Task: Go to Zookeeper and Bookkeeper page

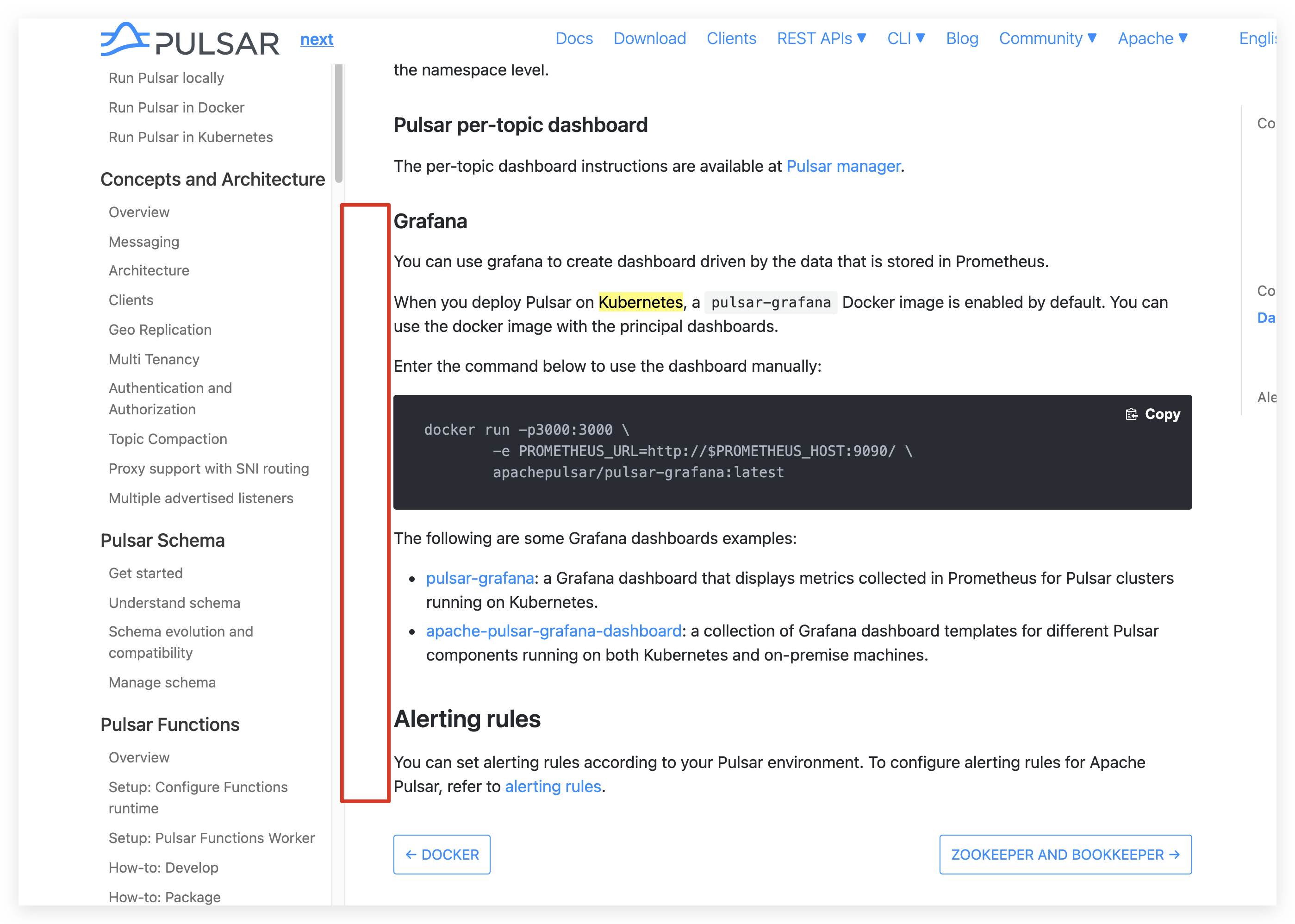Action: (1065, 855)
